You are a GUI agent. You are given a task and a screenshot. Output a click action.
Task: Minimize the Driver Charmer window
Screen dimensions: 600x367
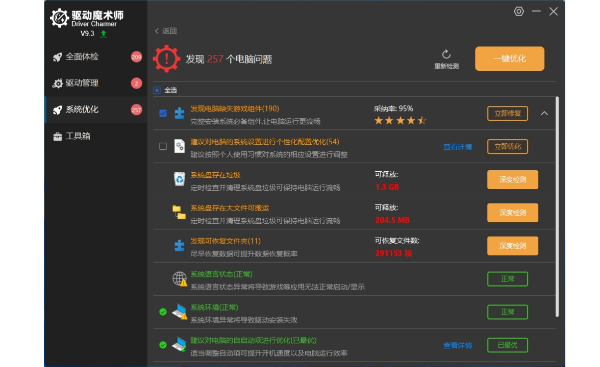coord(536,11)
